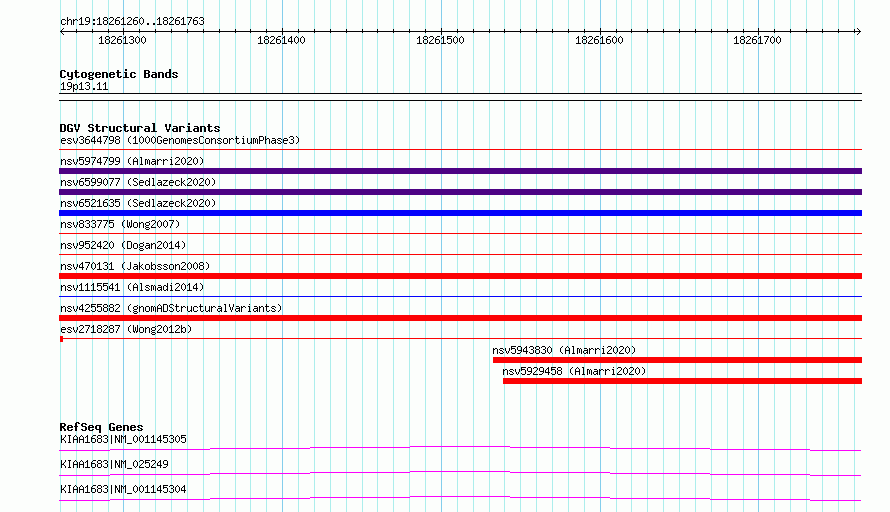The height and width of the screenshot is (512, 890).
Task: Click the right arrow end of ruler
Action: [858, 32]
